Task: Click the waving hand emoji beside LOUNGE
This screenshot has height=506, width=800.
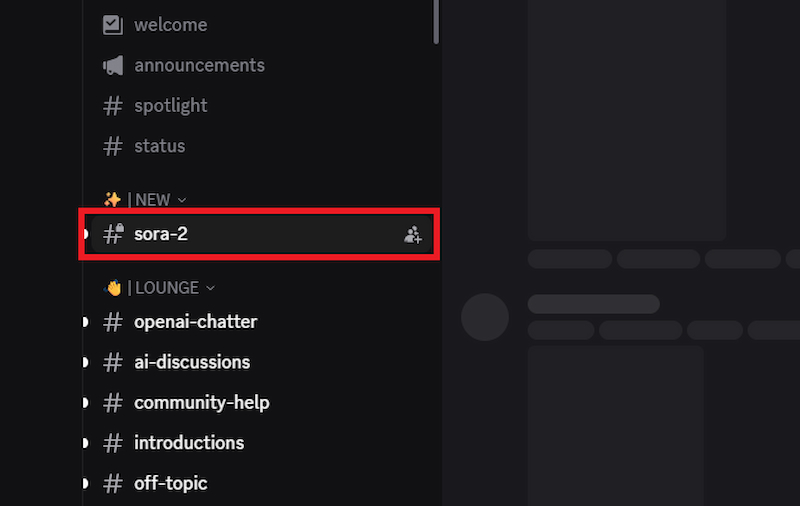Action: (x=113, y=288)
